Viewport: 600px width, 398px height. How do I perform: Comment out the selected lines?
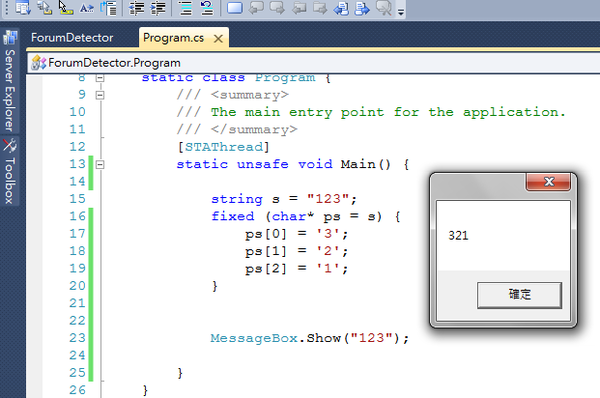click(186, 8)
